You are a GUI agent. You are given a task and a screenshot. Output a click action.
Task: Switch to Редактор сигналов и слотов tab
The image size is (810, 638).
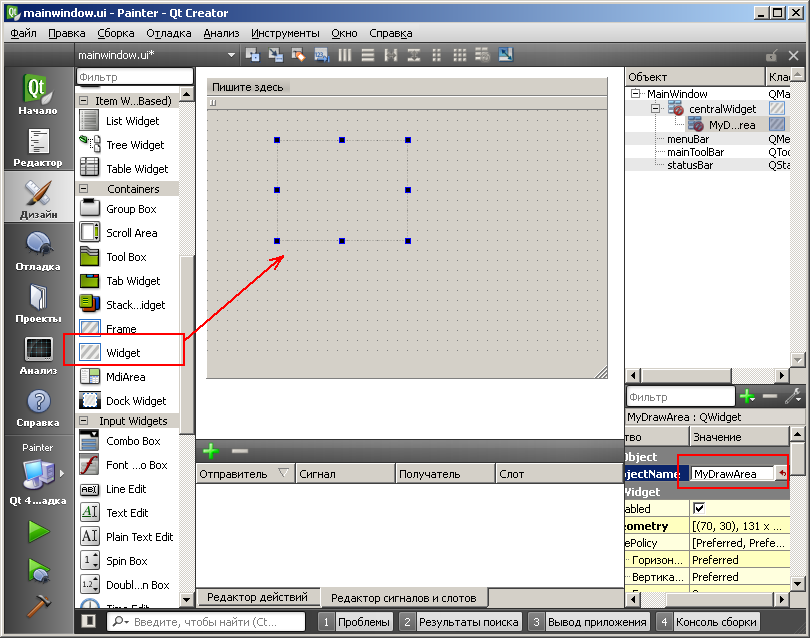403,598
